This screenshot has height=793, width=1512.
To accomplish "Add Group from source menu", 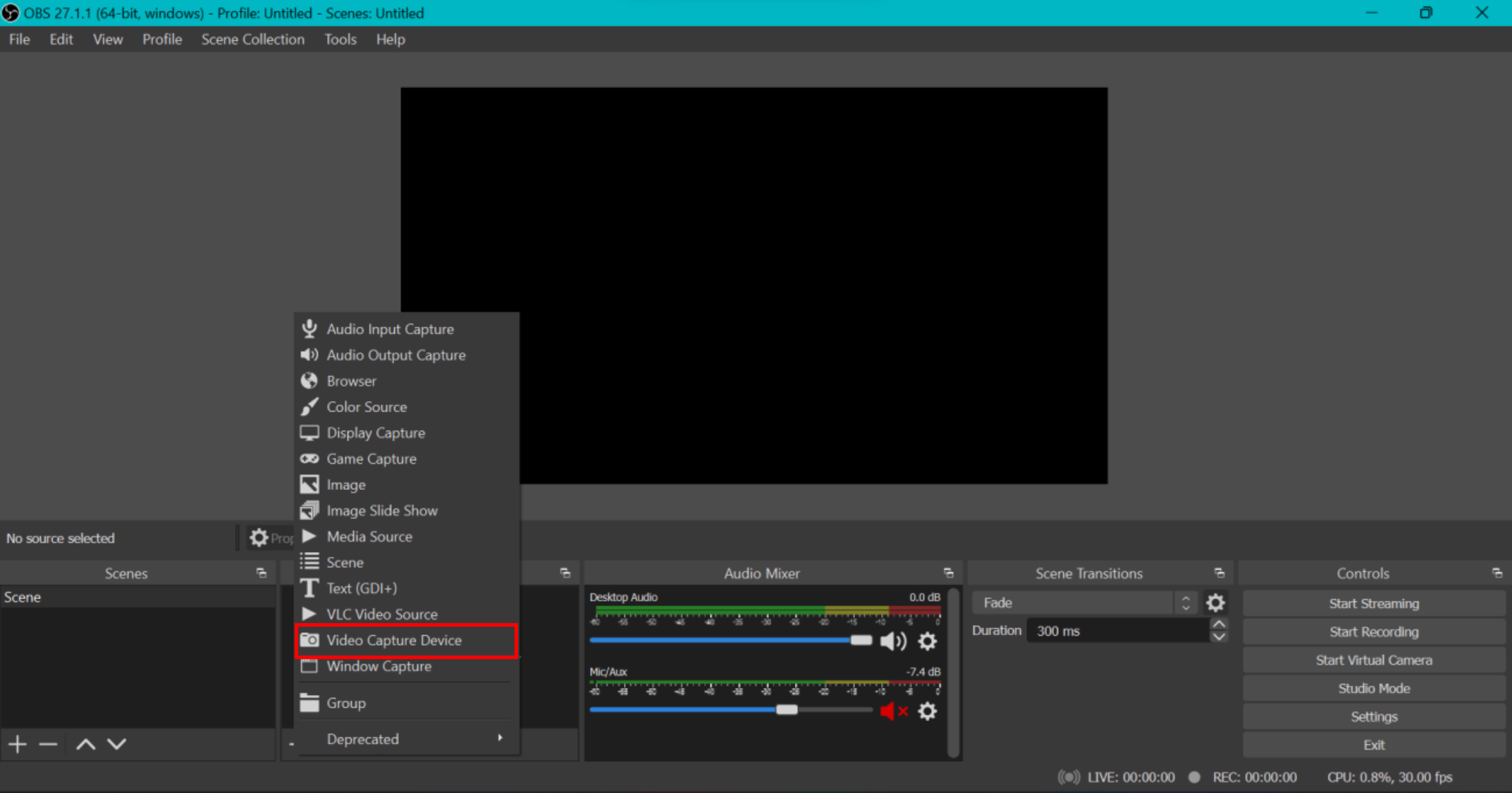I will click(x=407, y=703).
